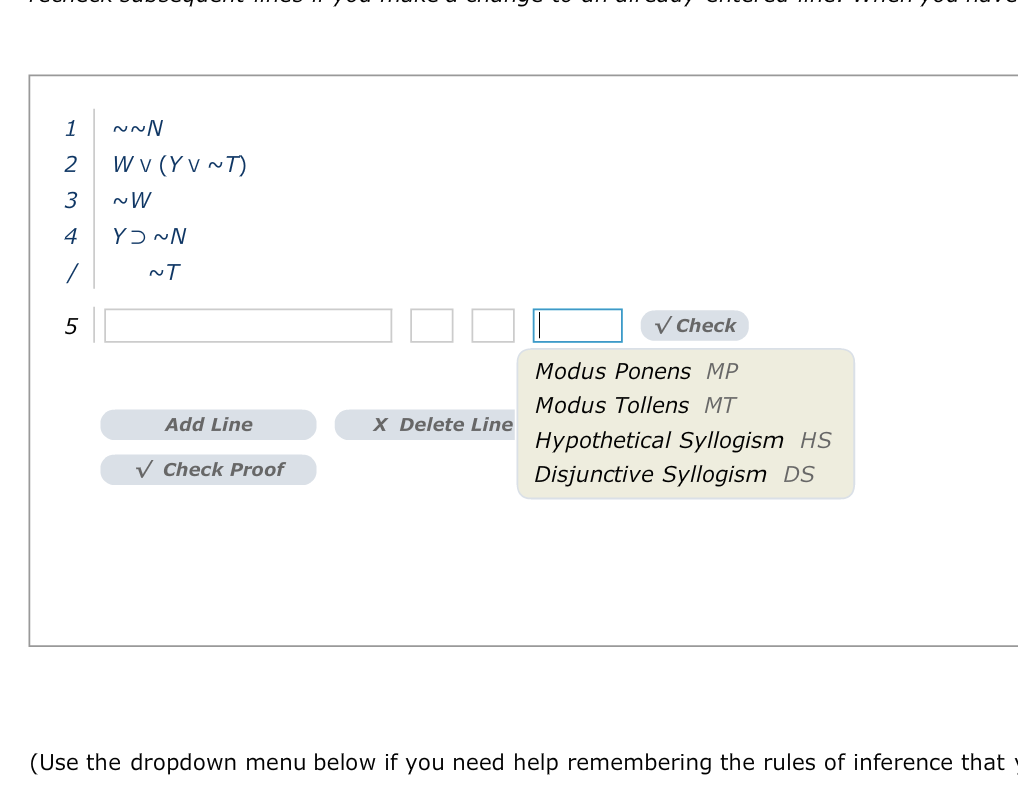Click the conclusion line showing ~T
The height and width of the screenshot is (792, 1018).
(164, 272)
